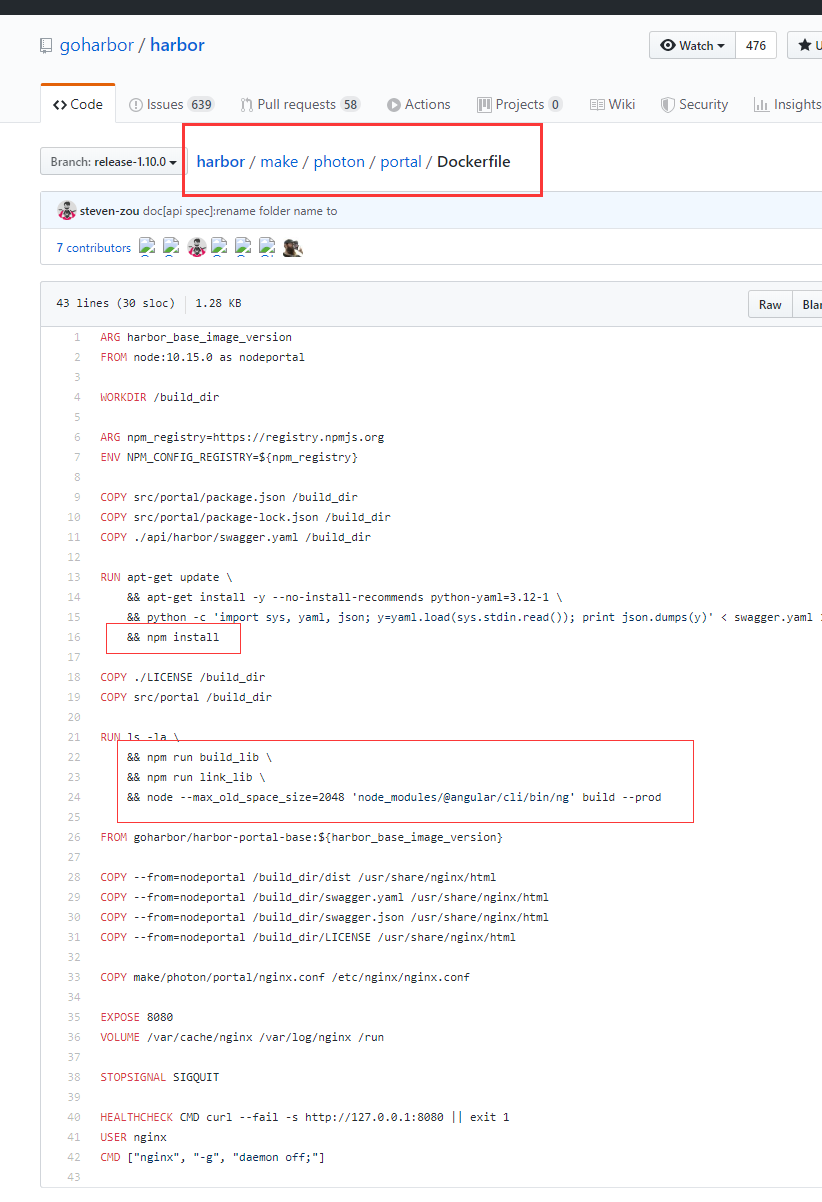
Task: Click line number 1
Action: tap(76, 337)
